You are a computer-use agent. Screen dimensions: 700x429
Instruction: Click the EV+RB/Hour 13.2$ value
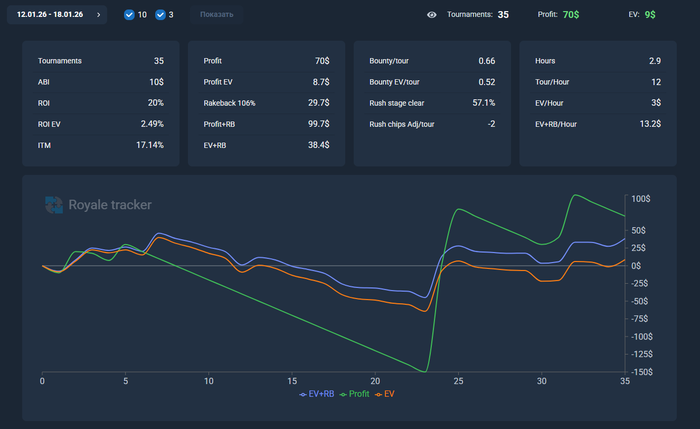[x=650, y=124]
